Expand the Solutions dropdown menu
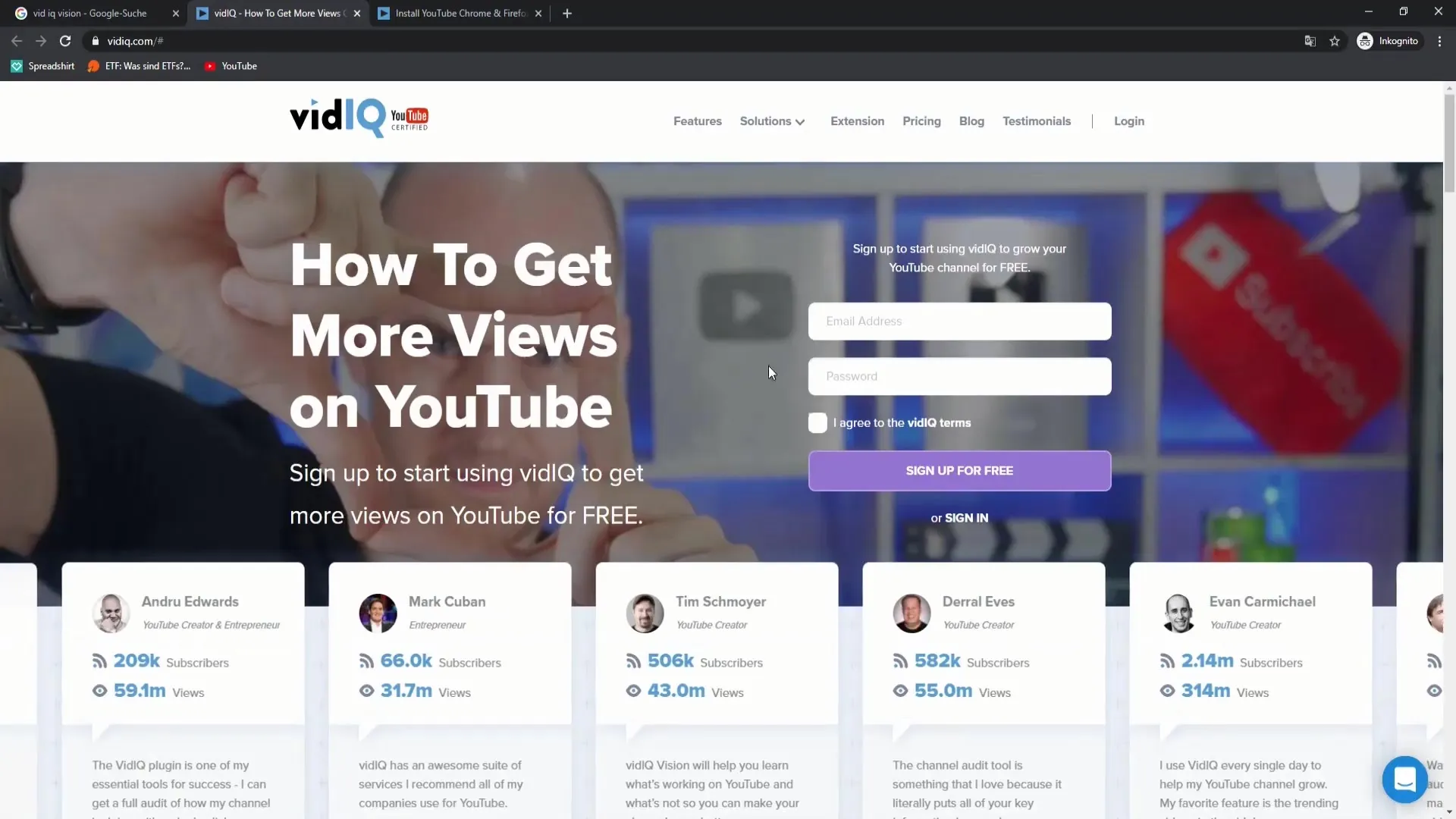 [x=772, y=121]
